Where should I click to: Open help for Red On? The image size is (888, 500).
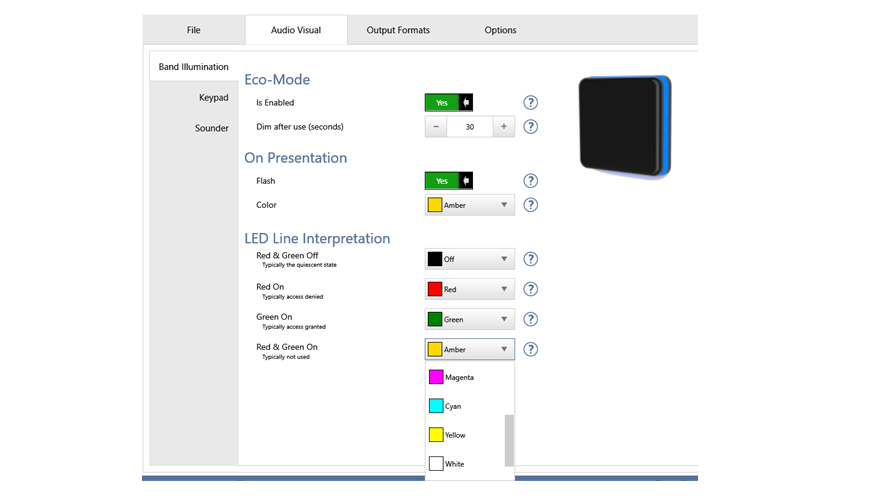[530, 289]
